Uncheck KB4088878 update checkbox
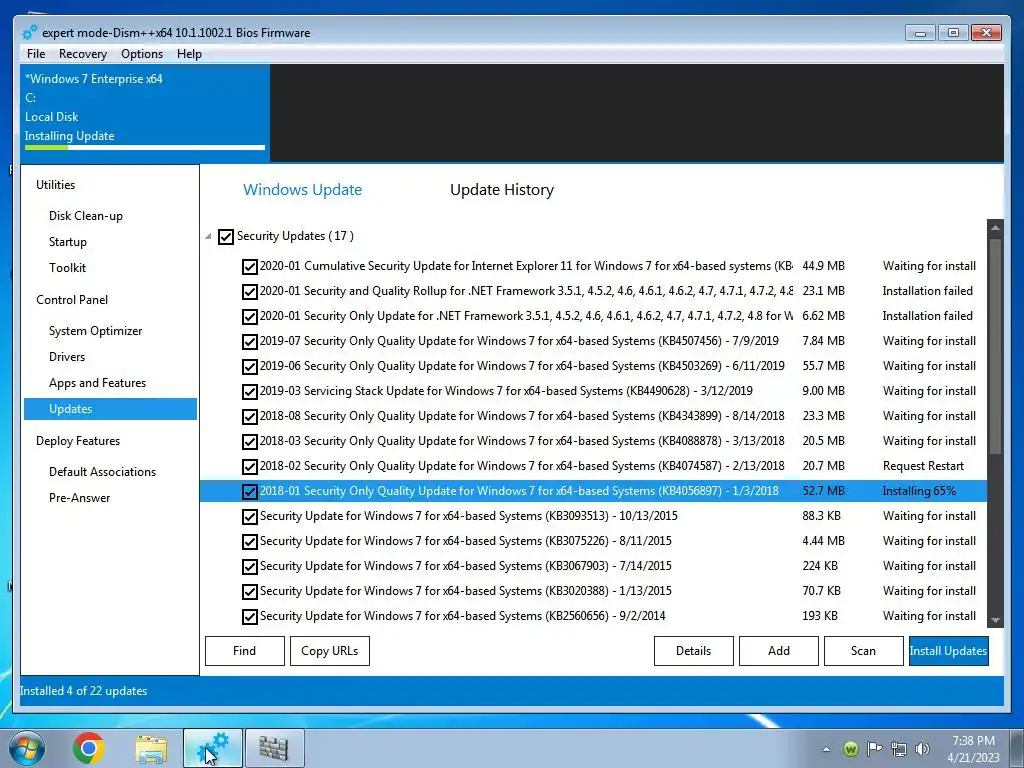 pyautogui.click(x=249, y=441)
